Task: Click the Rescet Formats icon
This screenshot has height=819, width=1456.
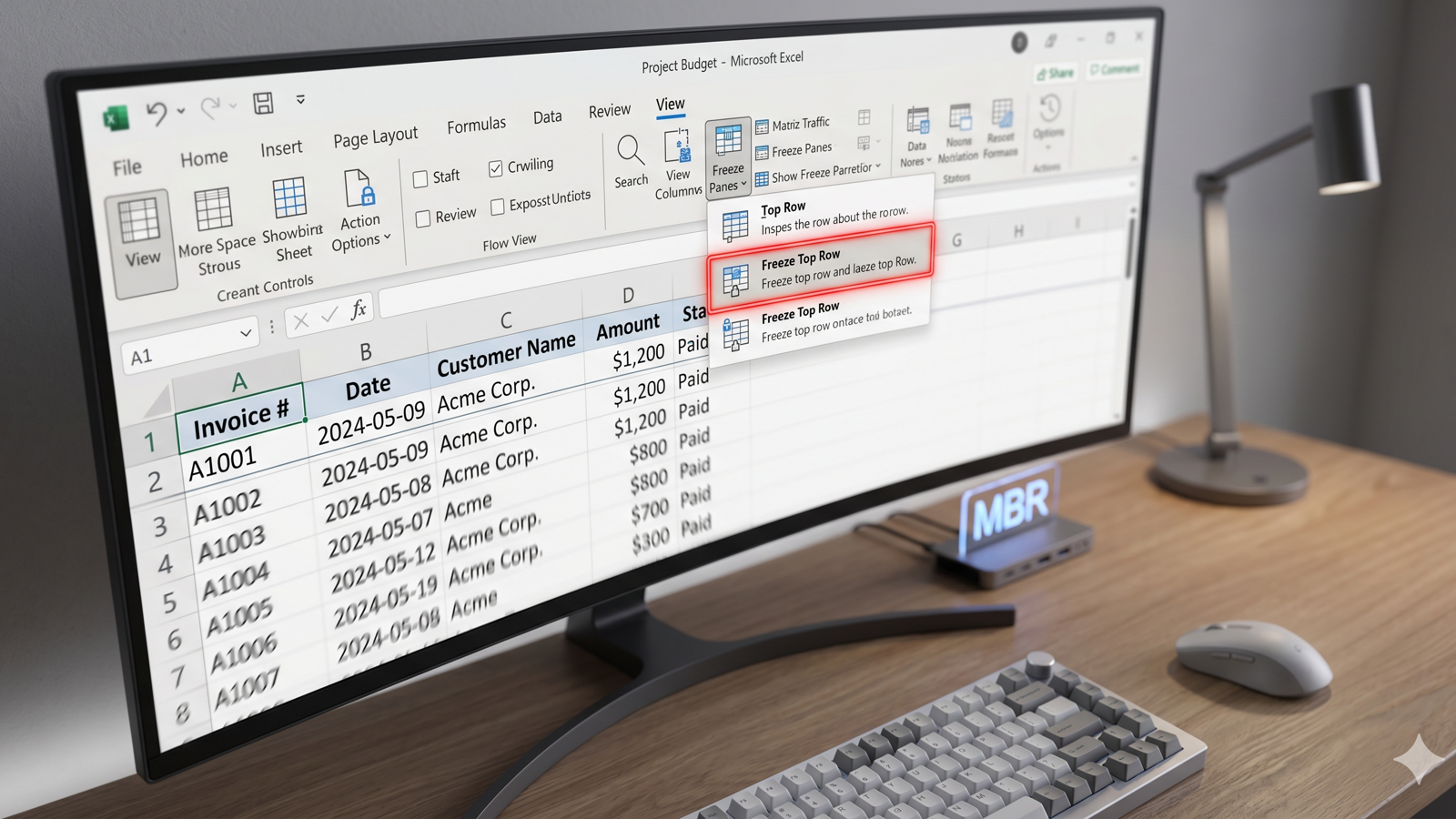Action: [x=1002, y=114]
